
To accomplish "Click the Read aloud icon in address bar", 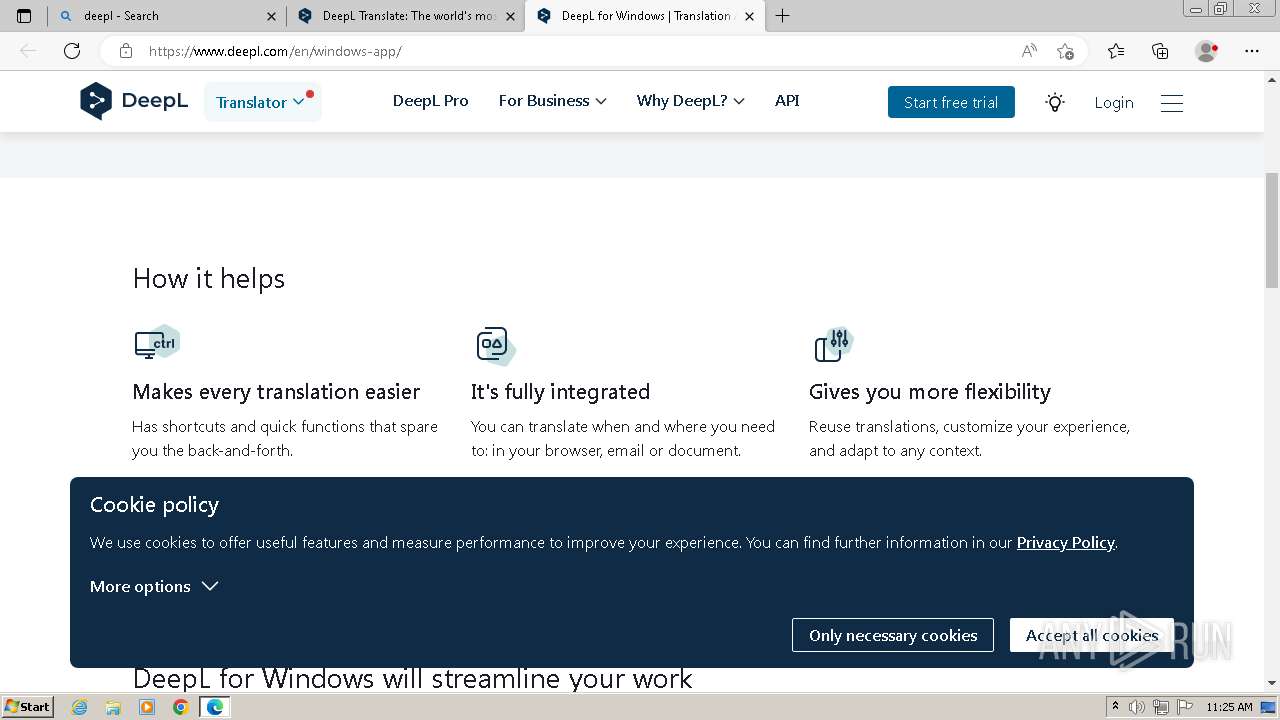I will (1029, 51).
